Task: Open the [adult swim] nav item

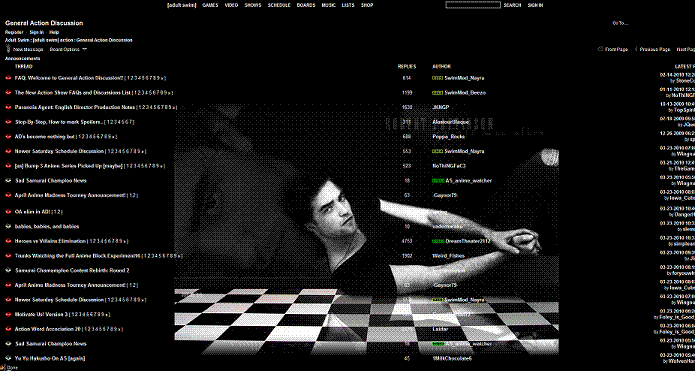Action: point(181,5)
